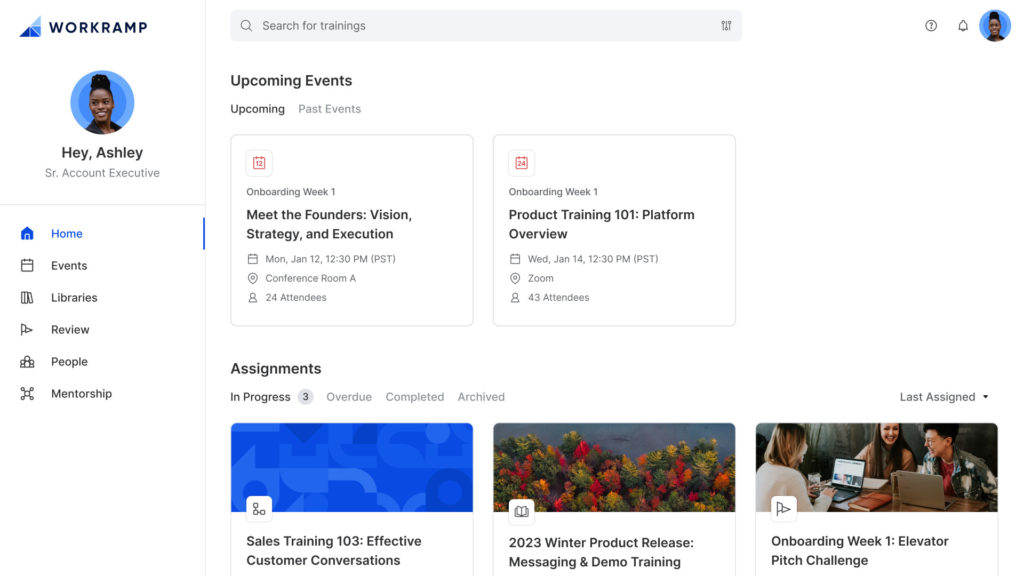Image resolution: width=1024 pixels, height=576 pixels.
Task: Click the People group icon
Action: 27,361
